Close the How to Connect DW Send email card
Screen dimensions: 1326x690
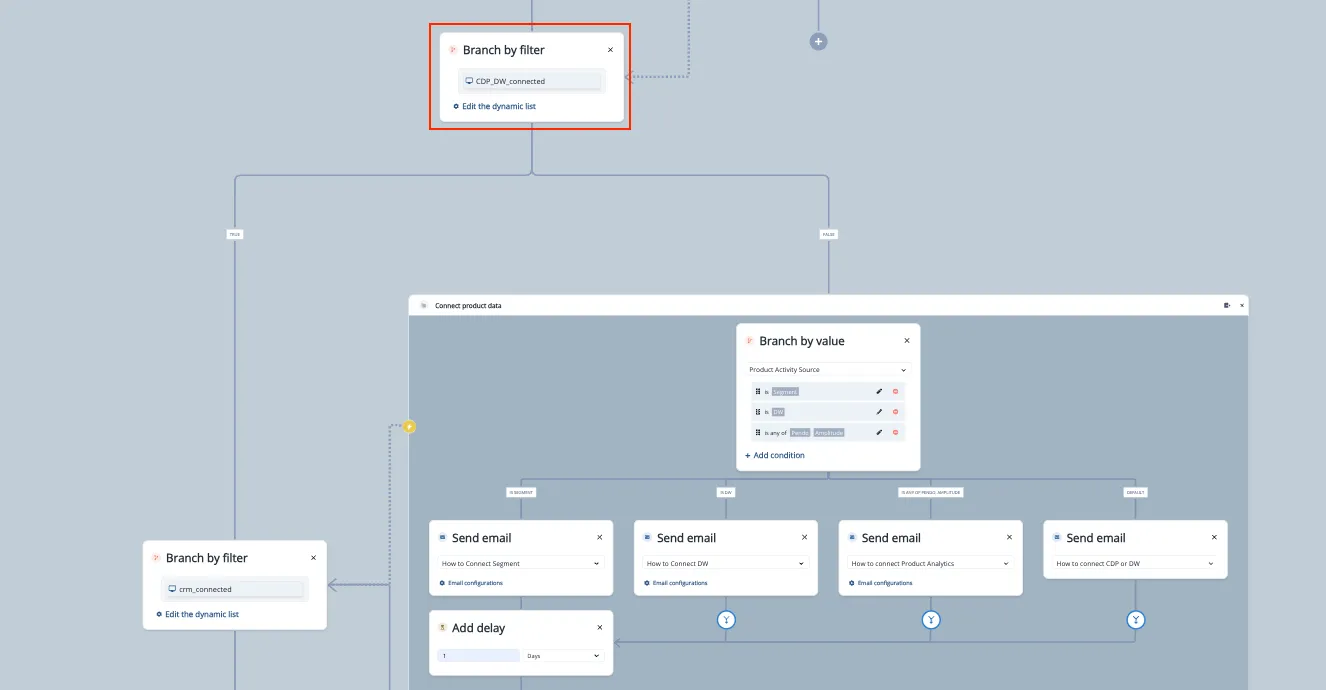(805, 538)
